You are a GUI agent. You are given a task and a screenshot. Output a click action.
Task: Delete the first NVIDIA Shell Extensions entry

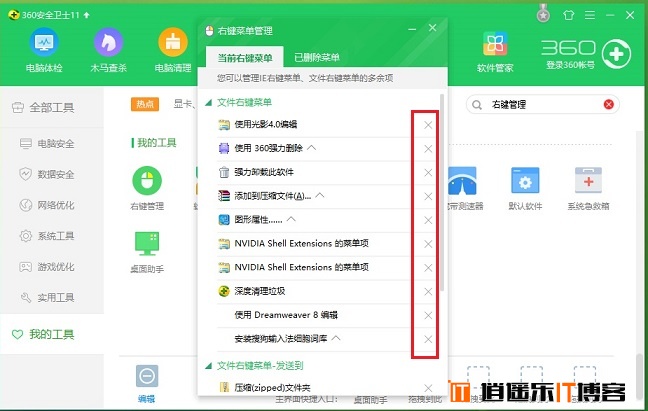[428, 244]
